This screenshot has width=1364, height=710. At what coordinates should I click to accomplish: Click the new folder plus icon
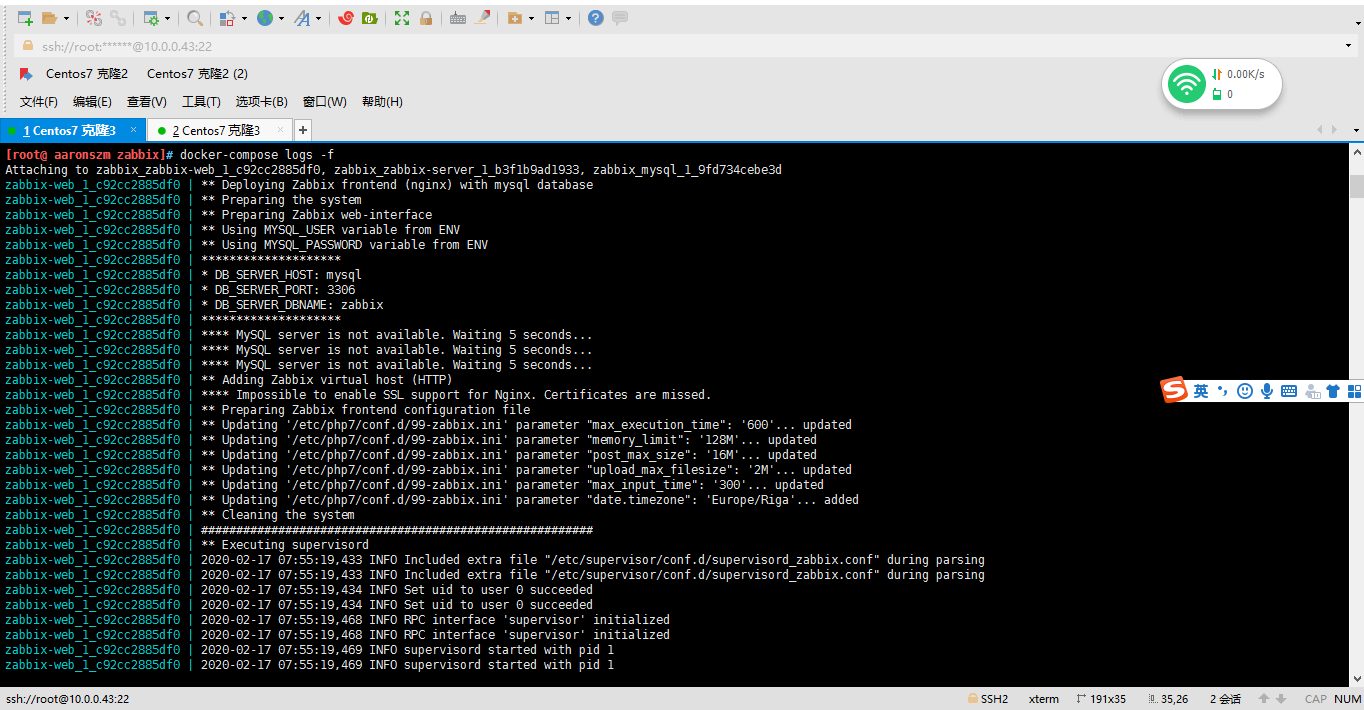click(x=514, y=18)
